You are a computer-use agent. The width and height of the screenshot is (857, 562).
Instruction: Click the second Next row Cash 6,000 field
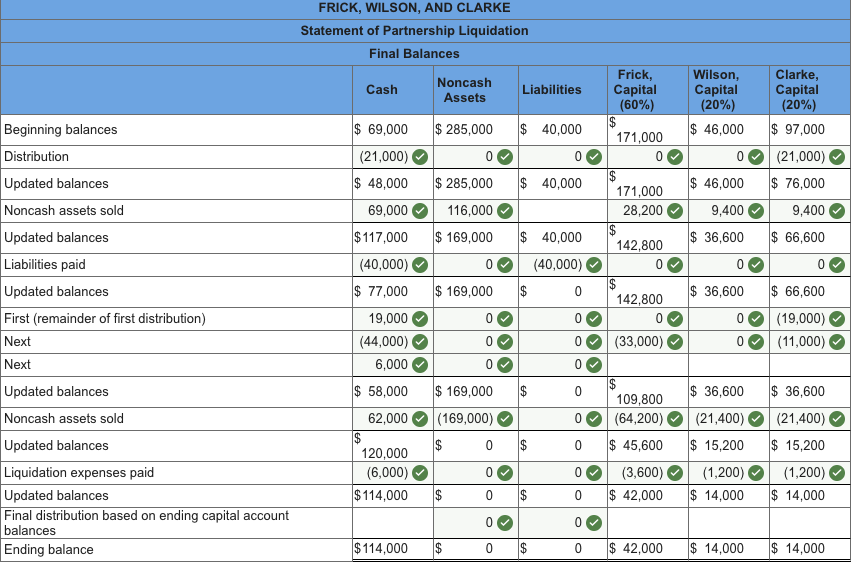pyautogui.click(x=393, y=365)
